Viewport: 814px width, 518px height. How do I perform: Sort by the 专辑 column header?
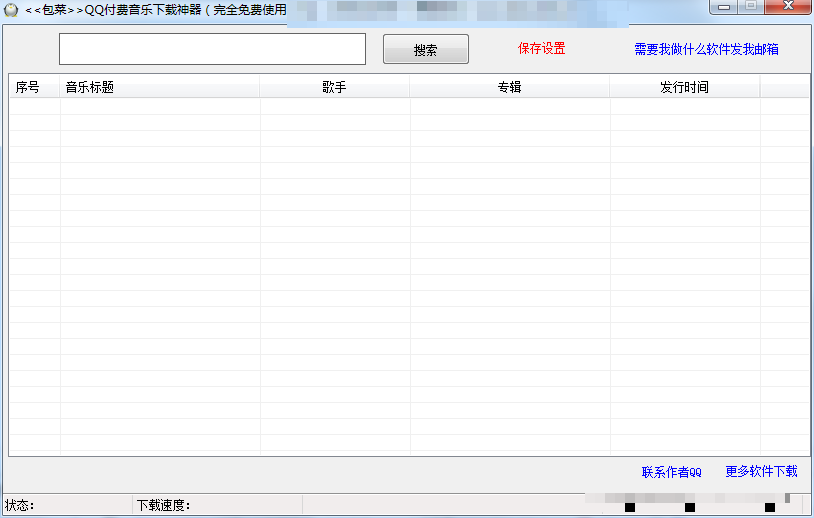[509, 87]
